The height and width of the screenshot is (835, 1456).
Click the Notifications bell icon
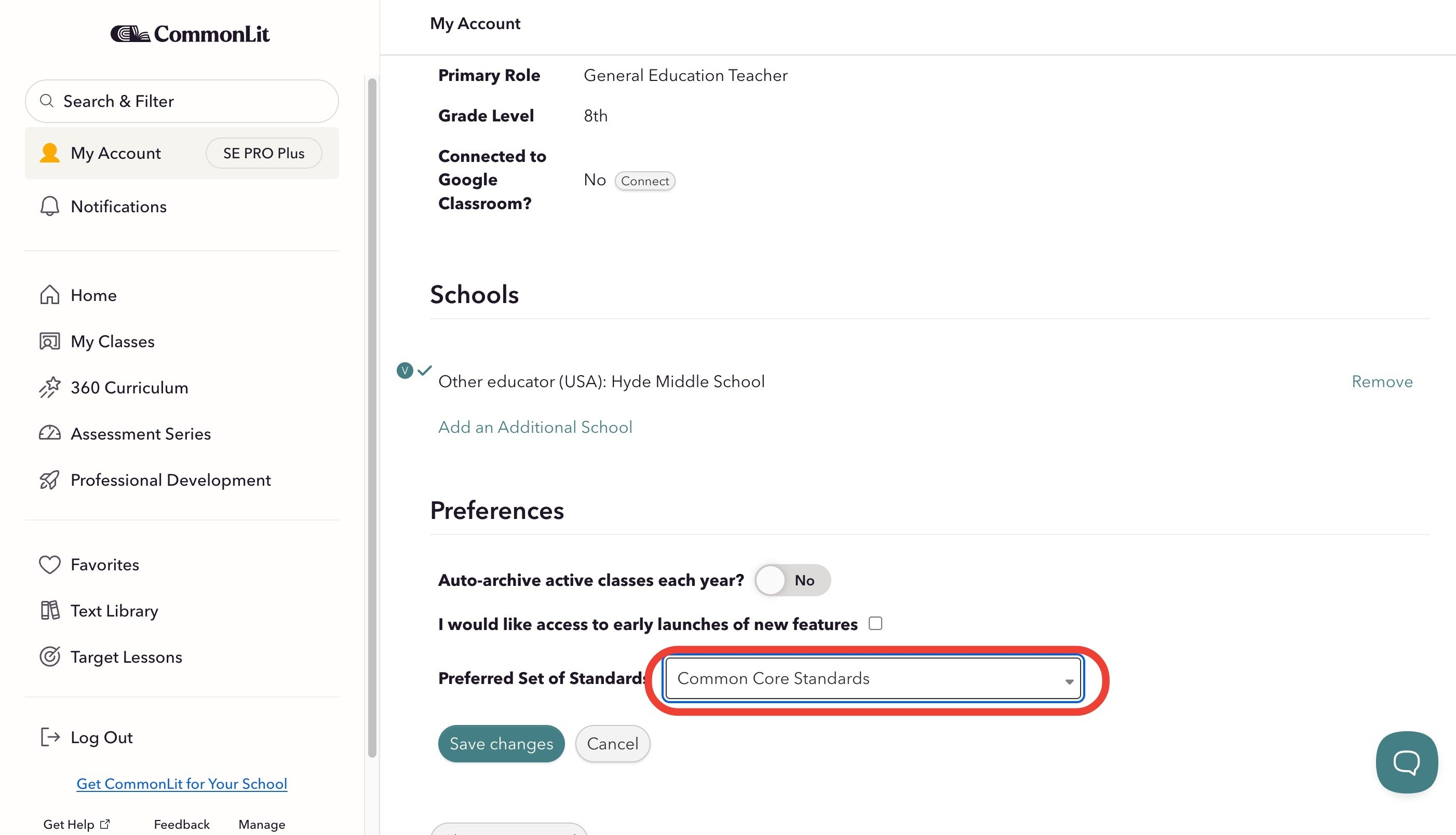(50, 206)
